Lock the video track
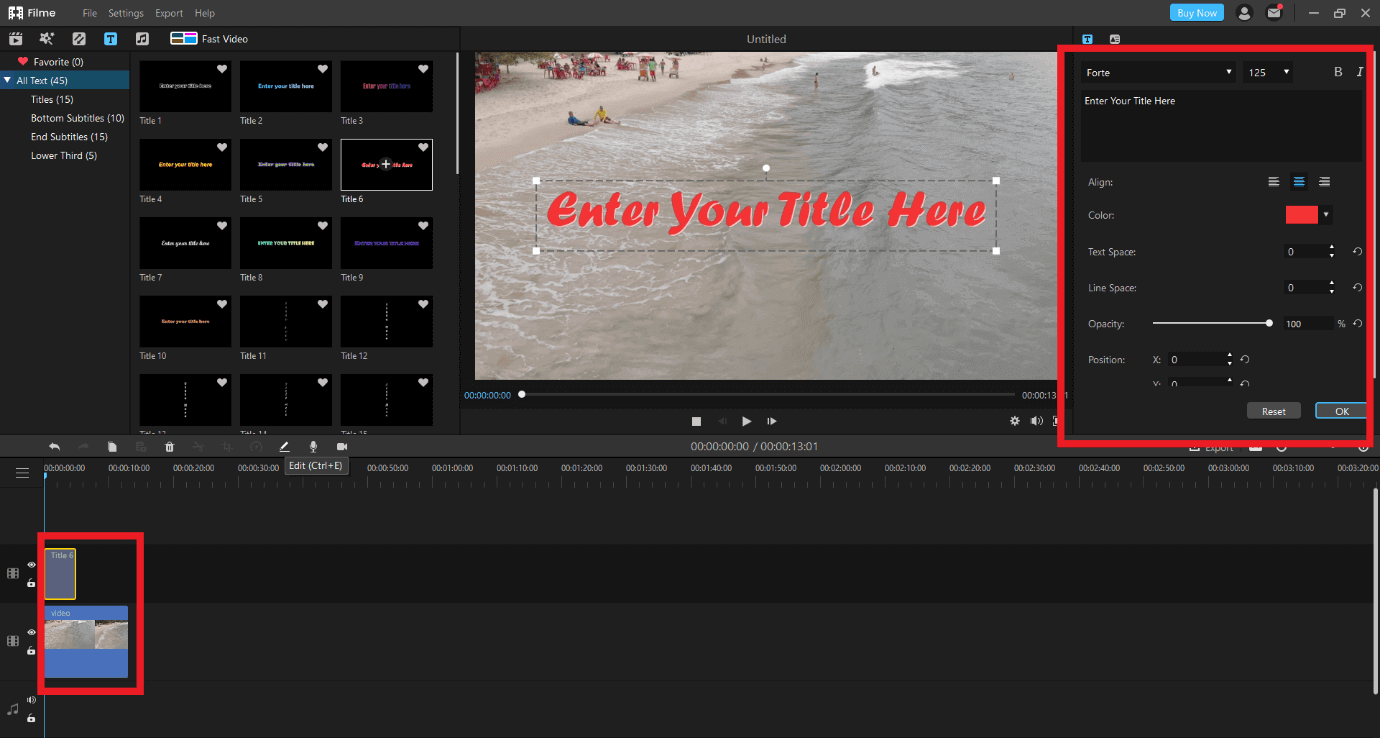The width and height of the screenshot is (1380, 738). tap(31, 651)
